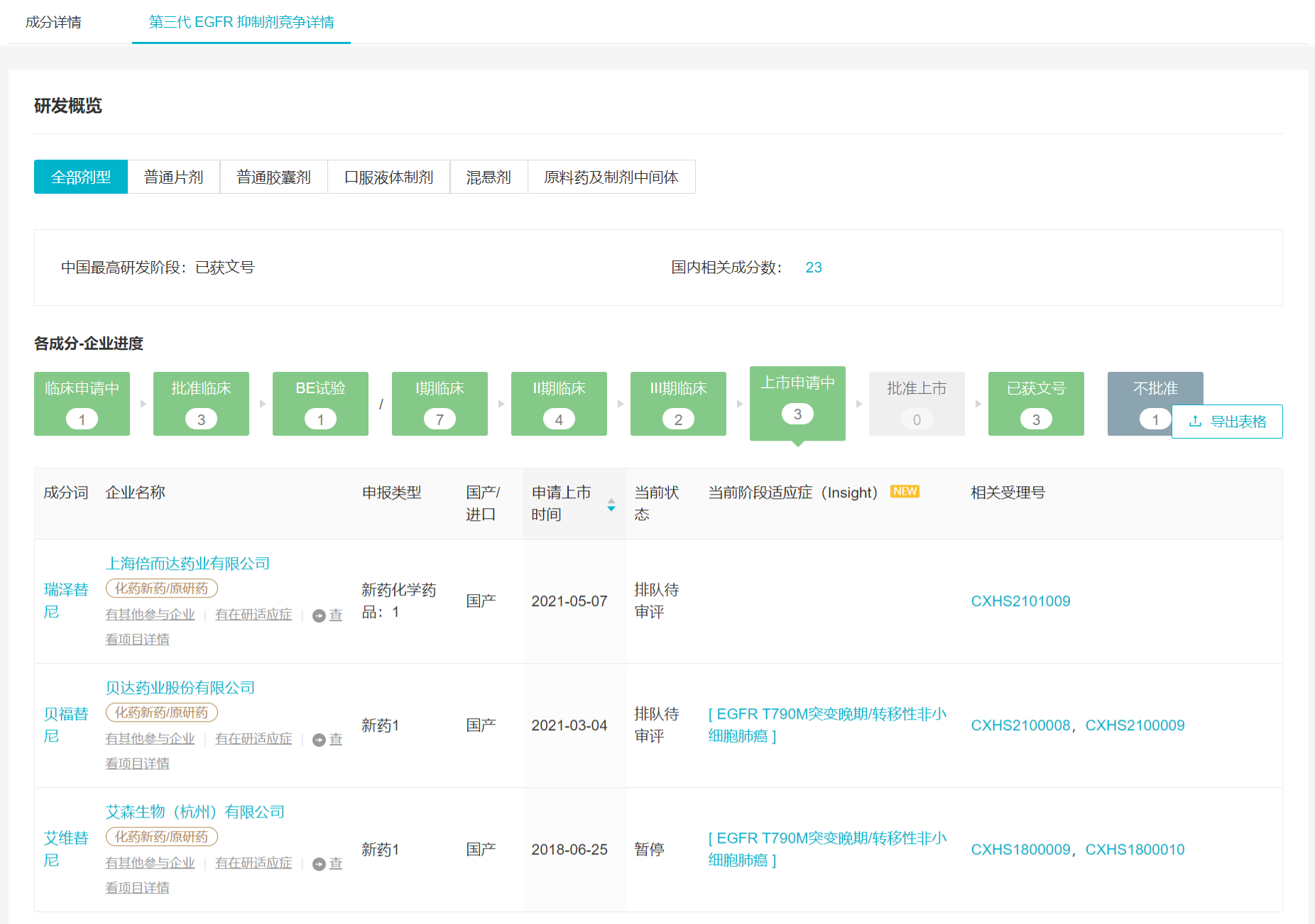Click date cell 2021-03-04
Screen dimensions: 1315x924
(569, 725)
